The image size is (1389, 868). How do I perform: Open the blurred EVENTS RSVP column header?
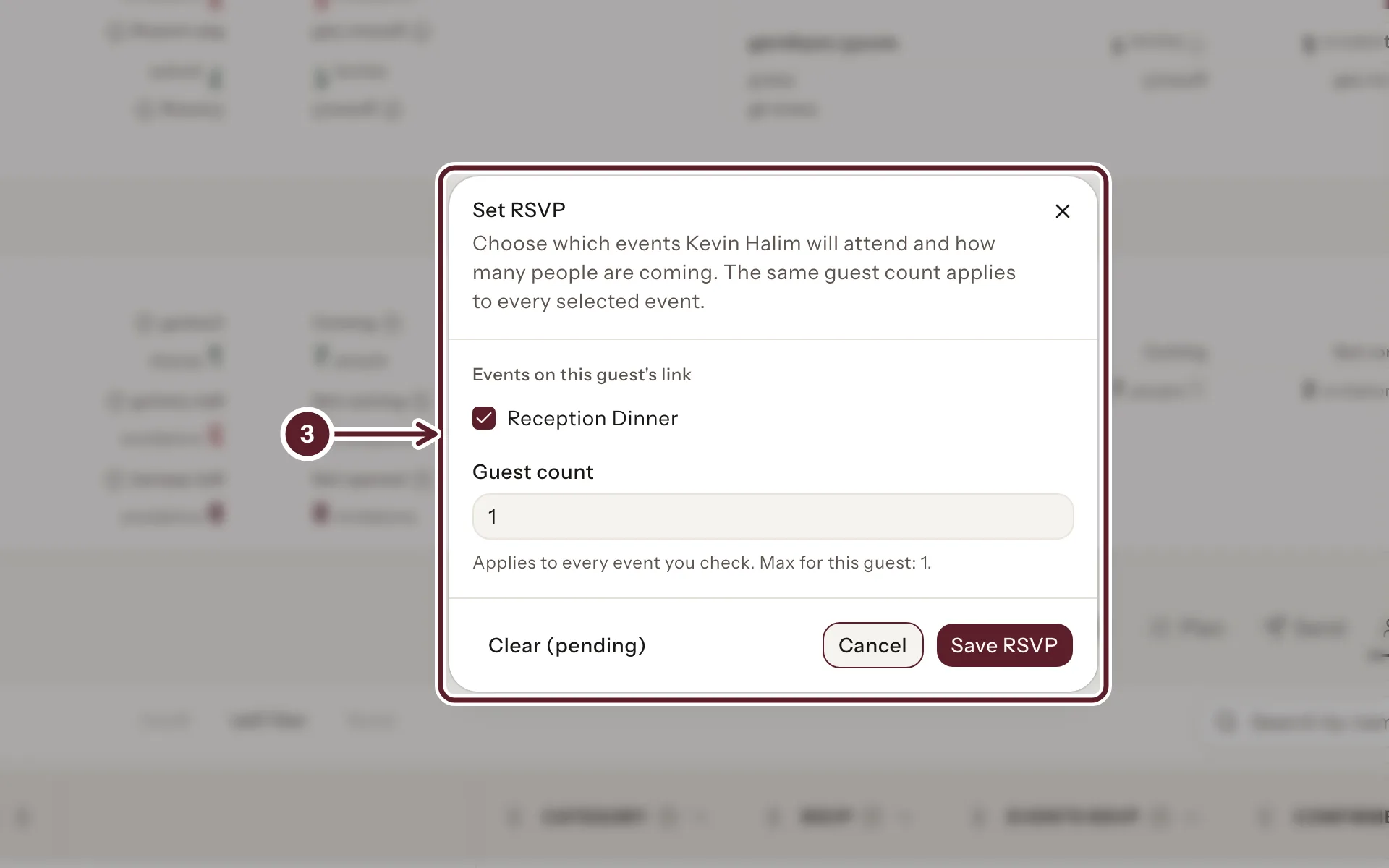coord(1072,817)
